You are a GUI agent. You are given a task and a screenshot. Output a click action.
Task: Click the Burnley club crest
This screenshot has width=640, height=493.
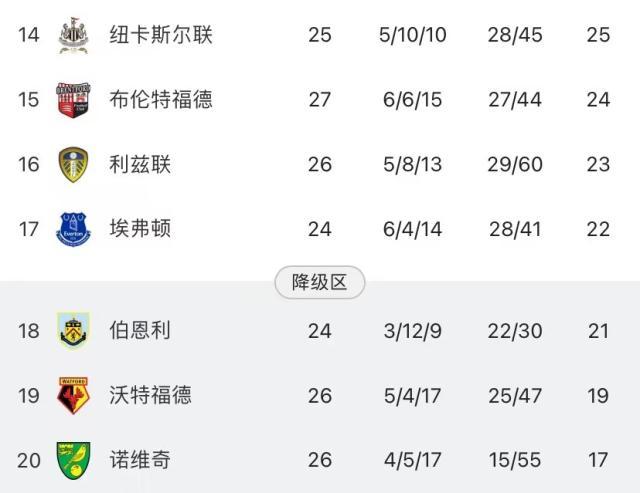click(x=75, y=330)
